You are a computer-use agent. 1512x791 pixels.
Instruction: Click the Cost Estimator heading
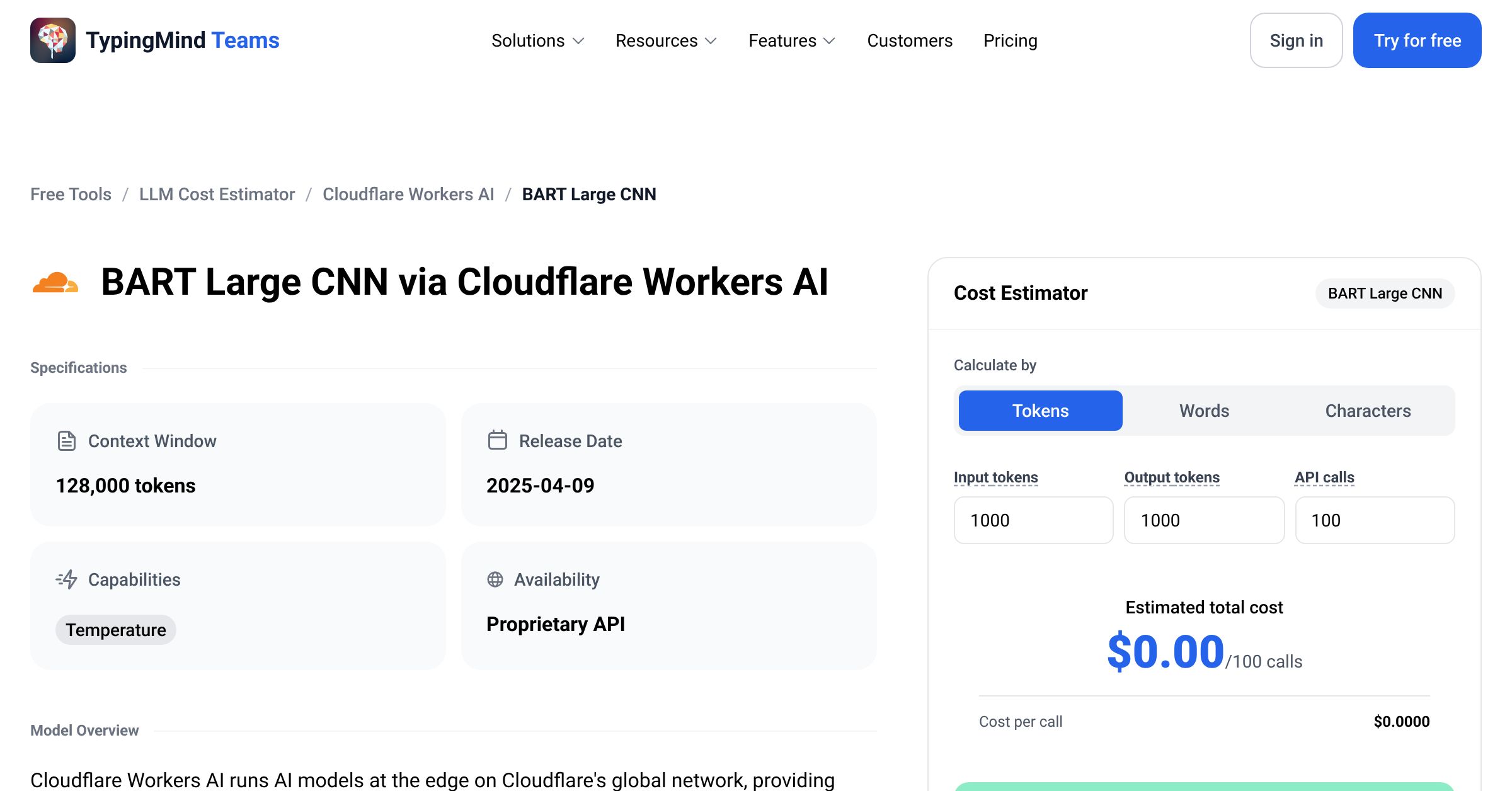coord(1021,293)
